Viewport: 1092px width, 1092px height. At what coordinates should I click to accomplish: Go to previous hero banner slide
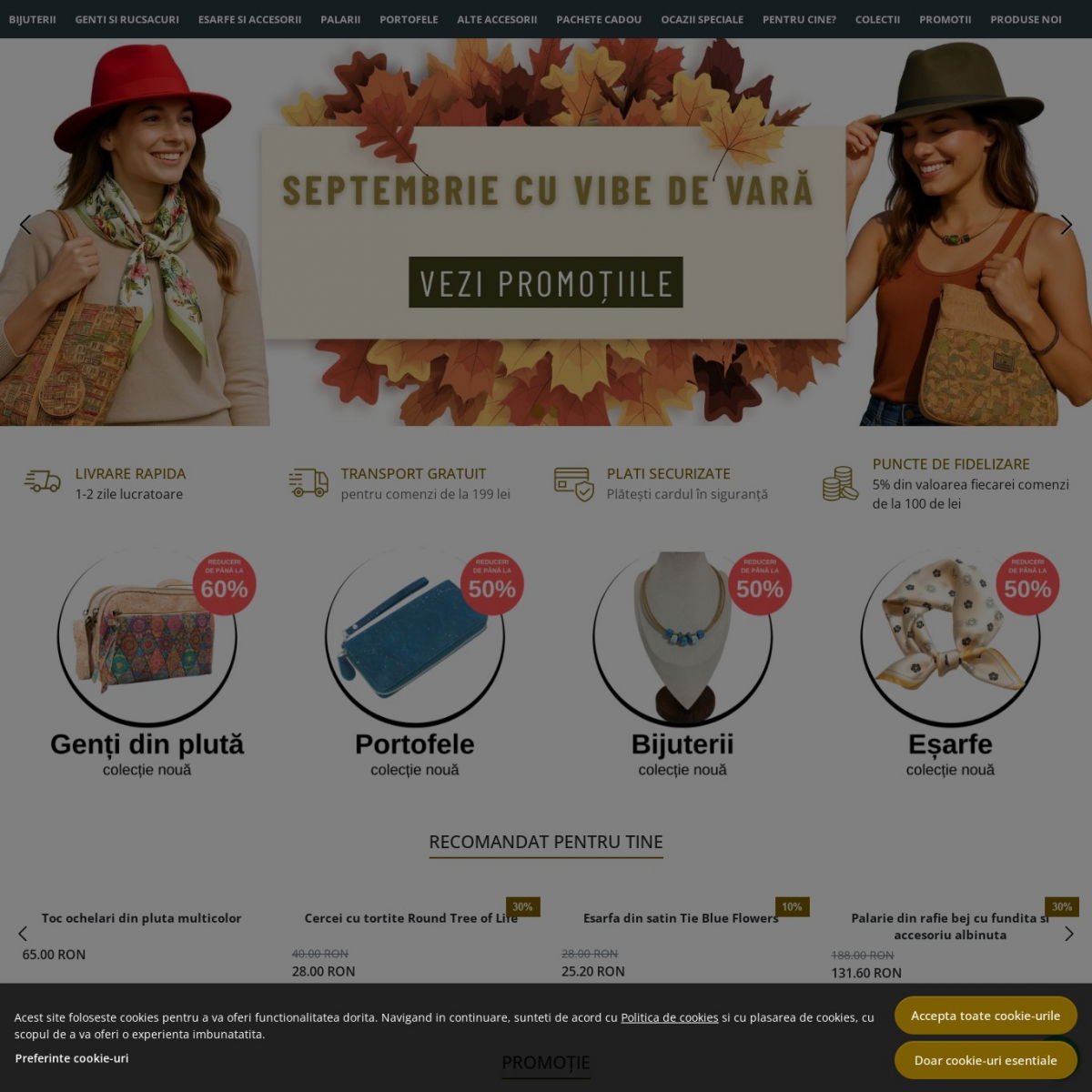pyautogui.click(x=25, y=225)
